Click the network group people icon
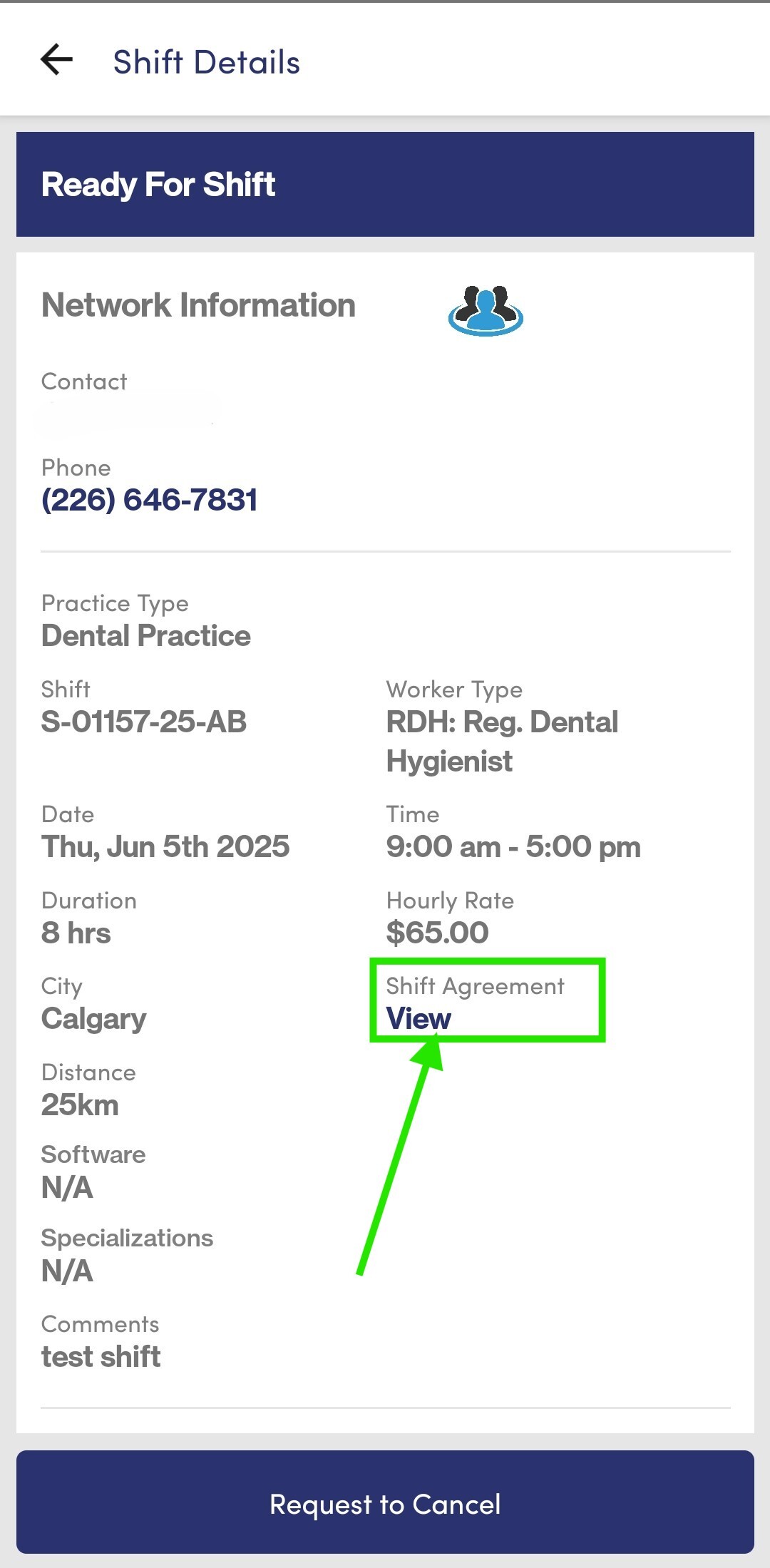 pyautogui.click(x=486, y=310)
